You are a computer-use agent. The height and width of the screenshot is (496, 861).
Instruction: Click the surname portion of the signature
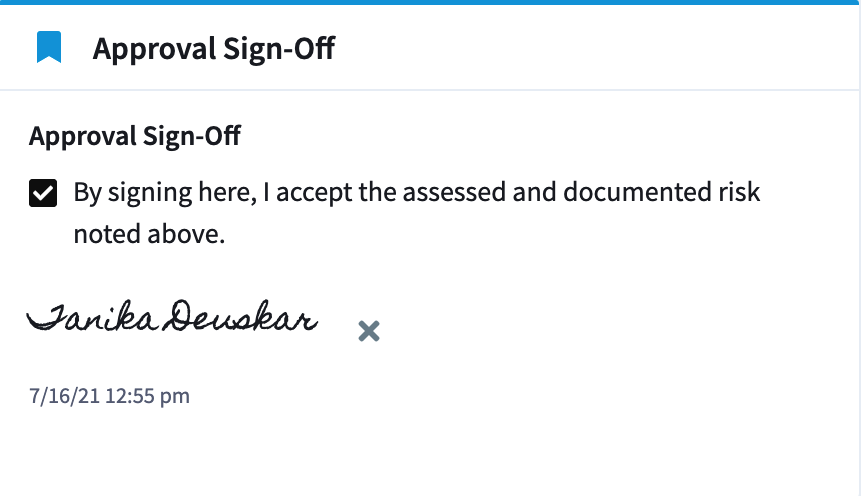pyautogui.click(x=242, y=316)
